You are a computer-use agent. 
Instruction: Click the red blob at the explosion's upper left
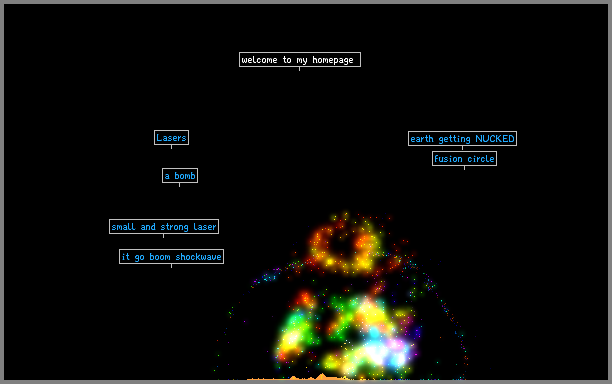[x=305, y=299]
